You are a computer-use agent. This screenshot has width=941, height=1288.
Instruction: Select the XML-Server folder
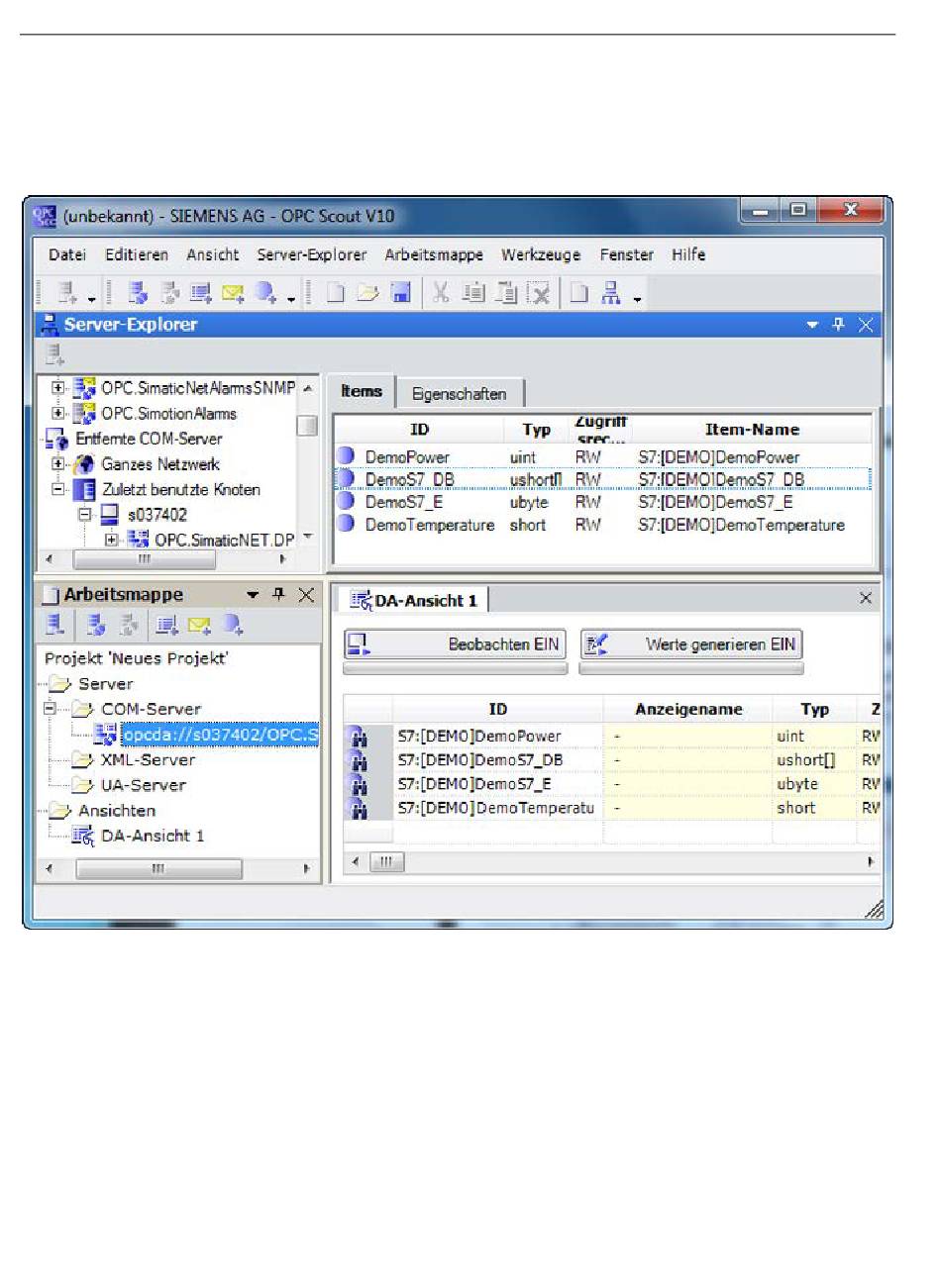pos(148,759)
